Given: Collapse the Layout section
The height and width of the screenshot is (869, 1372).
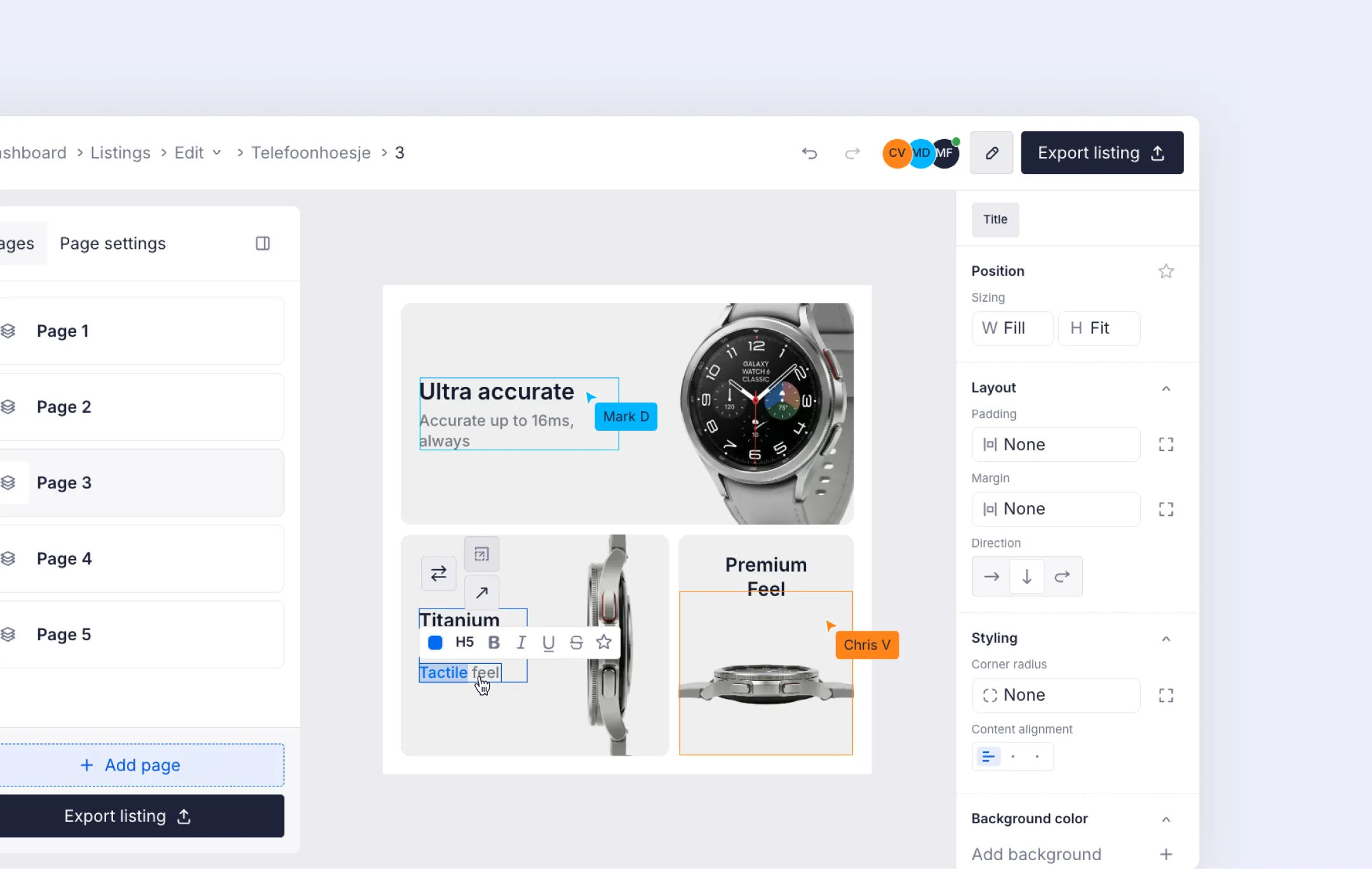Looking at the screenshot, I should coord(1166,388).
